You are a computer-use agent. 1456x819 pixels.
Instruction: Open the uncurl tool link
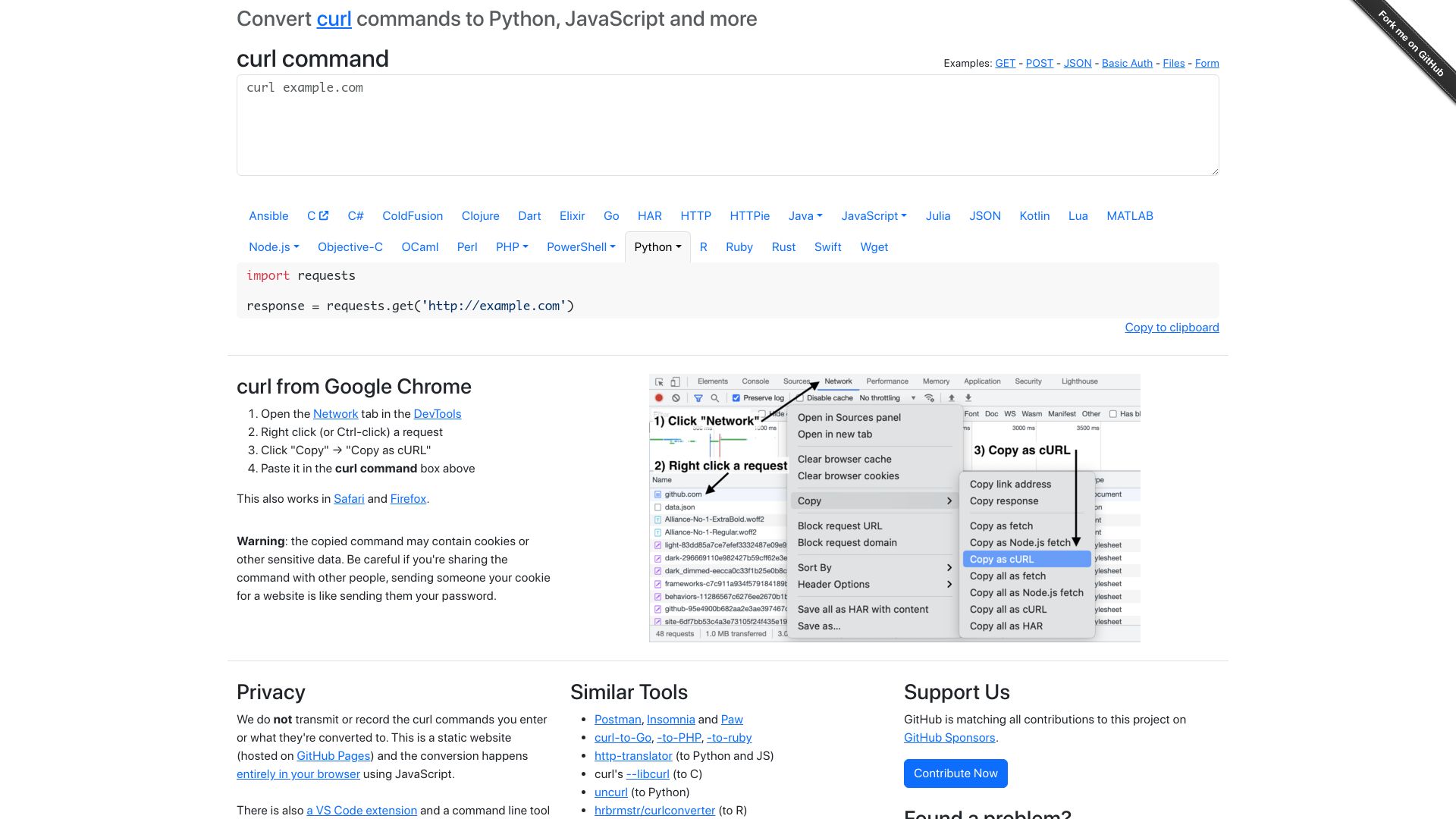coord(610,792)
